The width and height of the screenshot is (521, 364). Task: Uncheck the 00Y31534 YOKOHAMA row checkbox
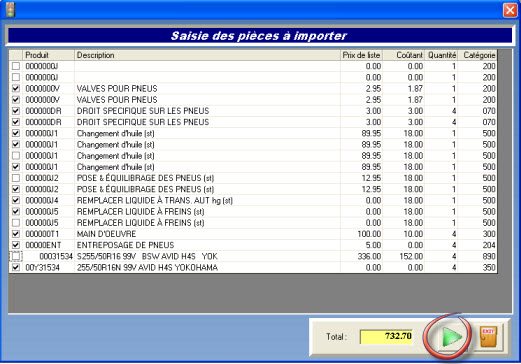pyautogui.click(x=16, y=267)
